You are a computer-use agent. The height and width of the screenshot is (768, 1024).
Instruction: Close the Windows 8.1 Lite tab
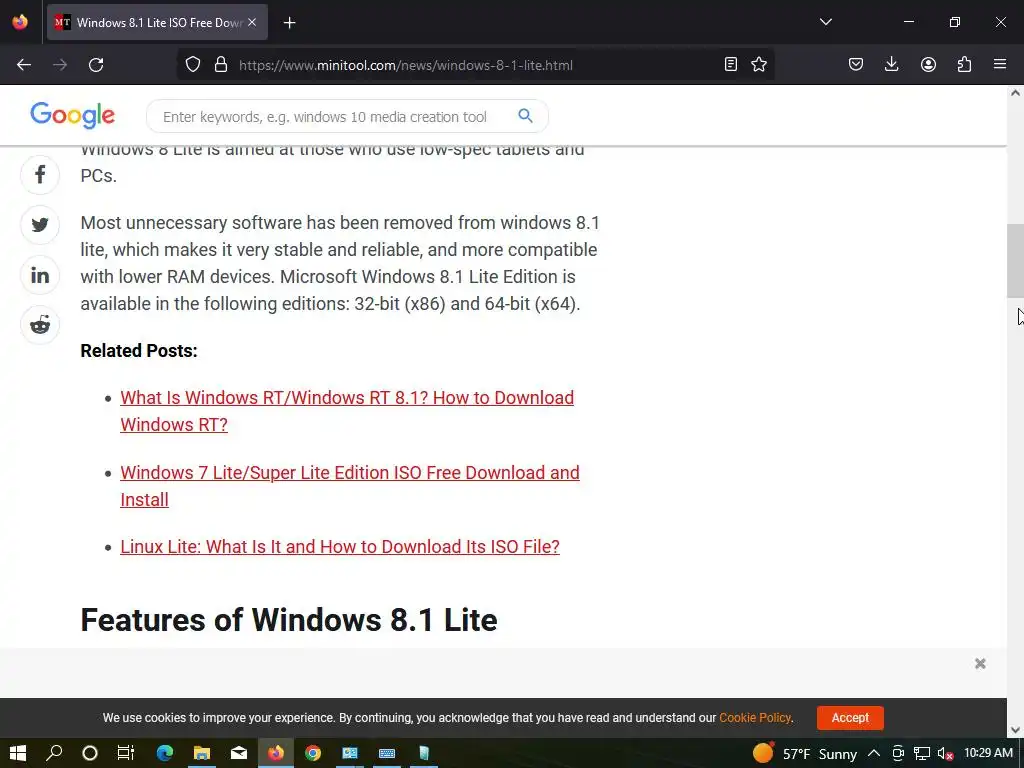[x=252, y=22]
